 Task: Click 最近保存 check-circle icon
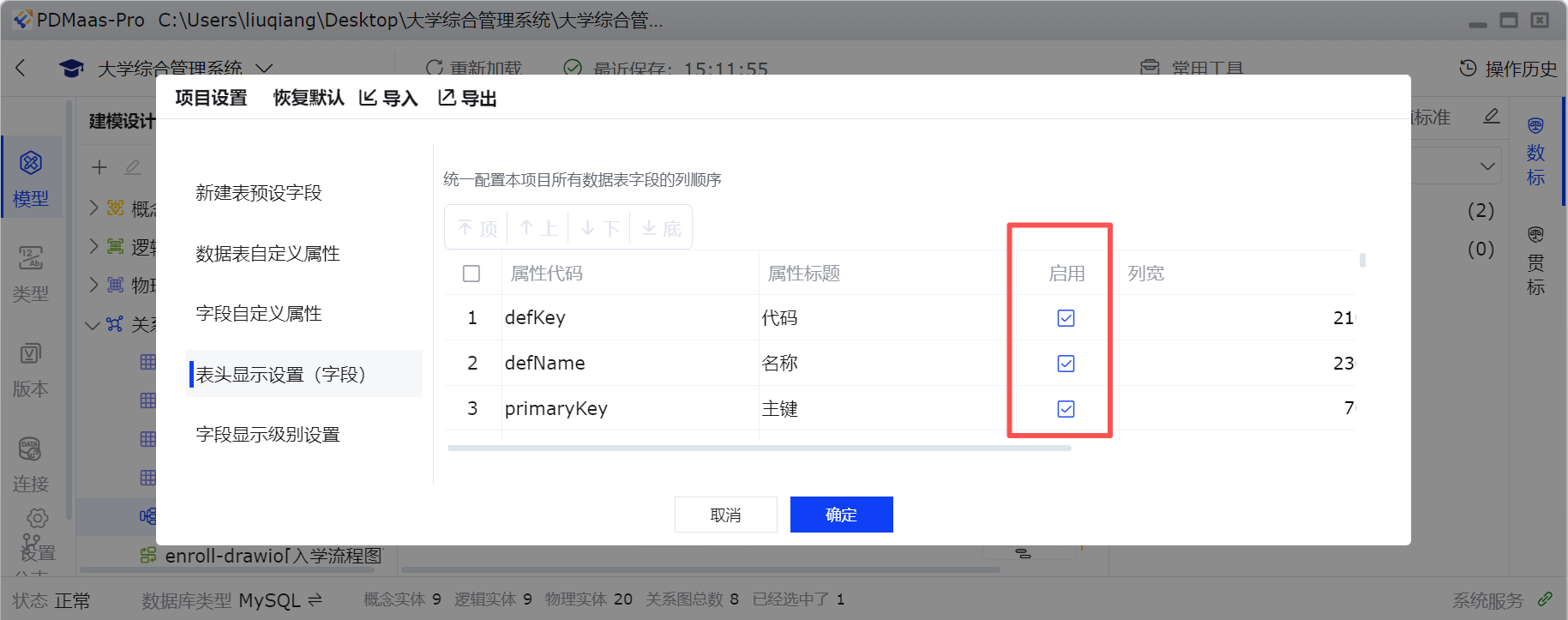[573, 68]
